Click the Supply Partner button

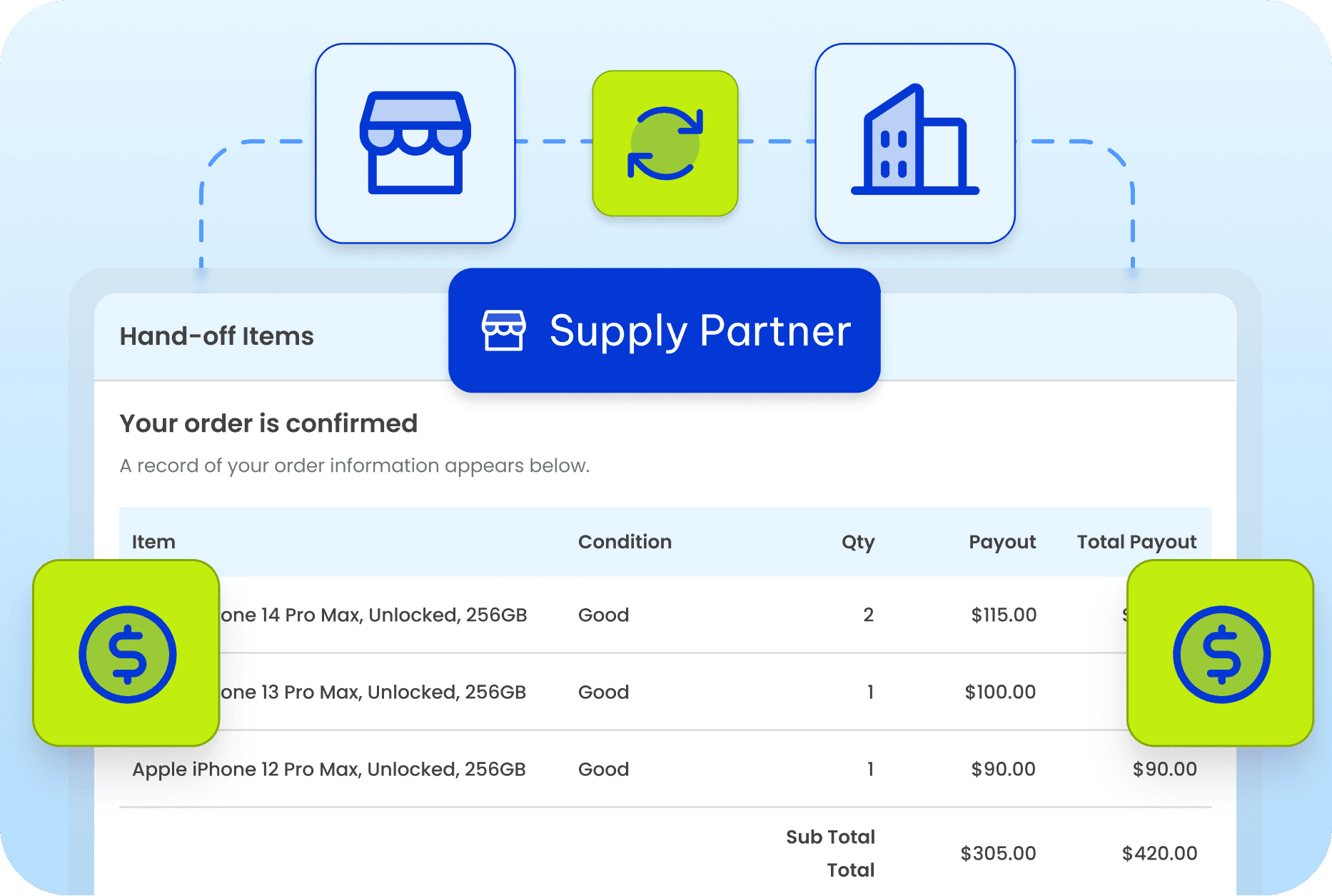click(665, 331)
